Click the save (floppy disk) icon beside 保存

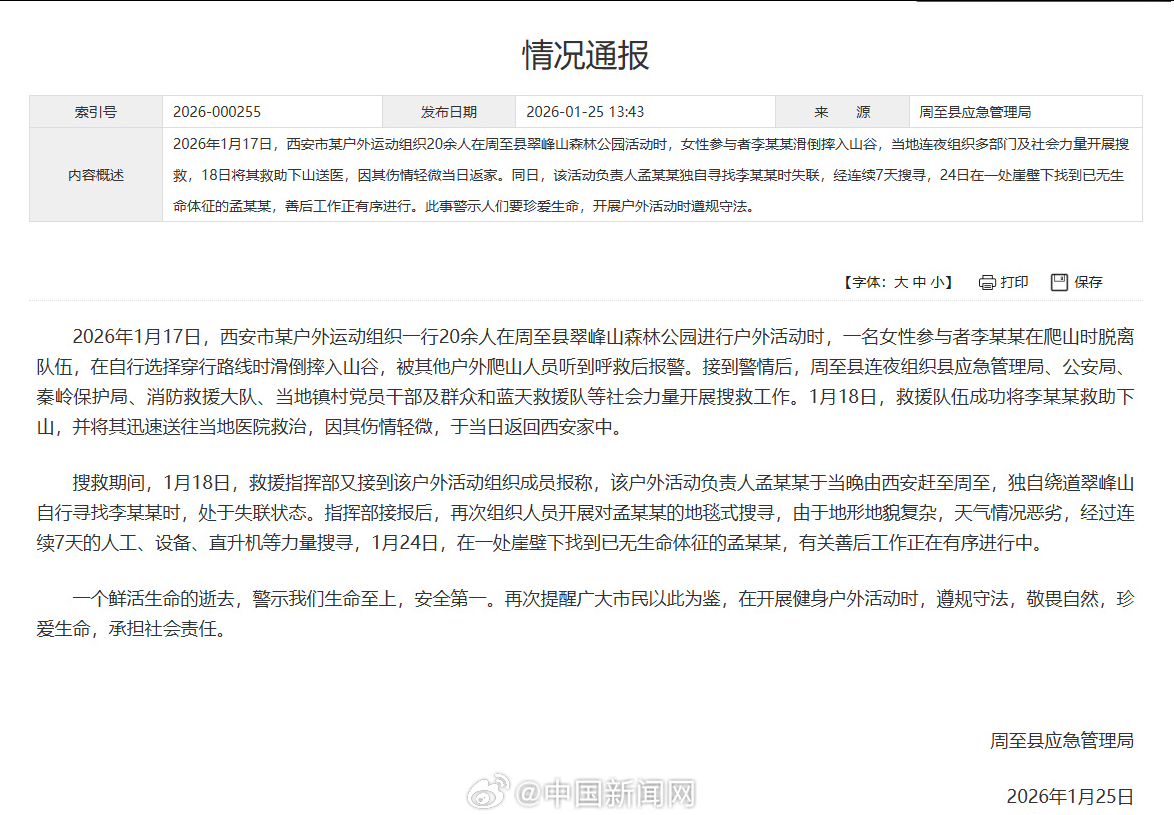(1059, 282)
